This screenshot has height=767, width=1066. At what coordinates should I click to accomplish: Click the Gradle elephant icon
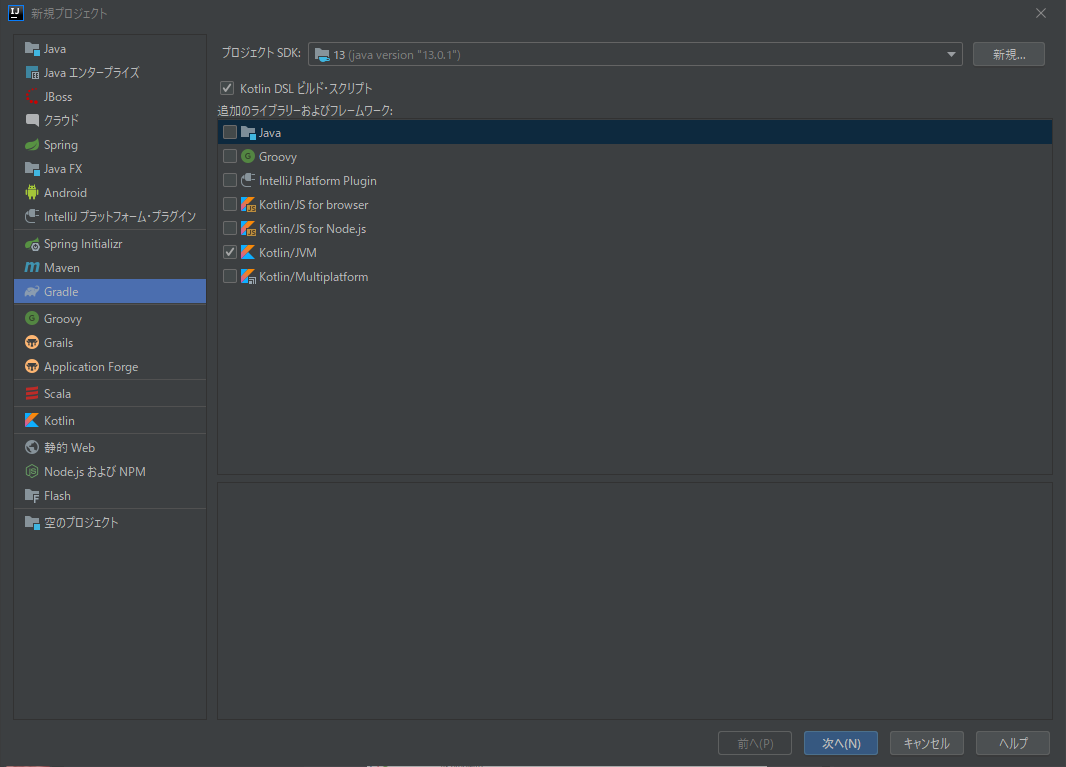[32, 292]
